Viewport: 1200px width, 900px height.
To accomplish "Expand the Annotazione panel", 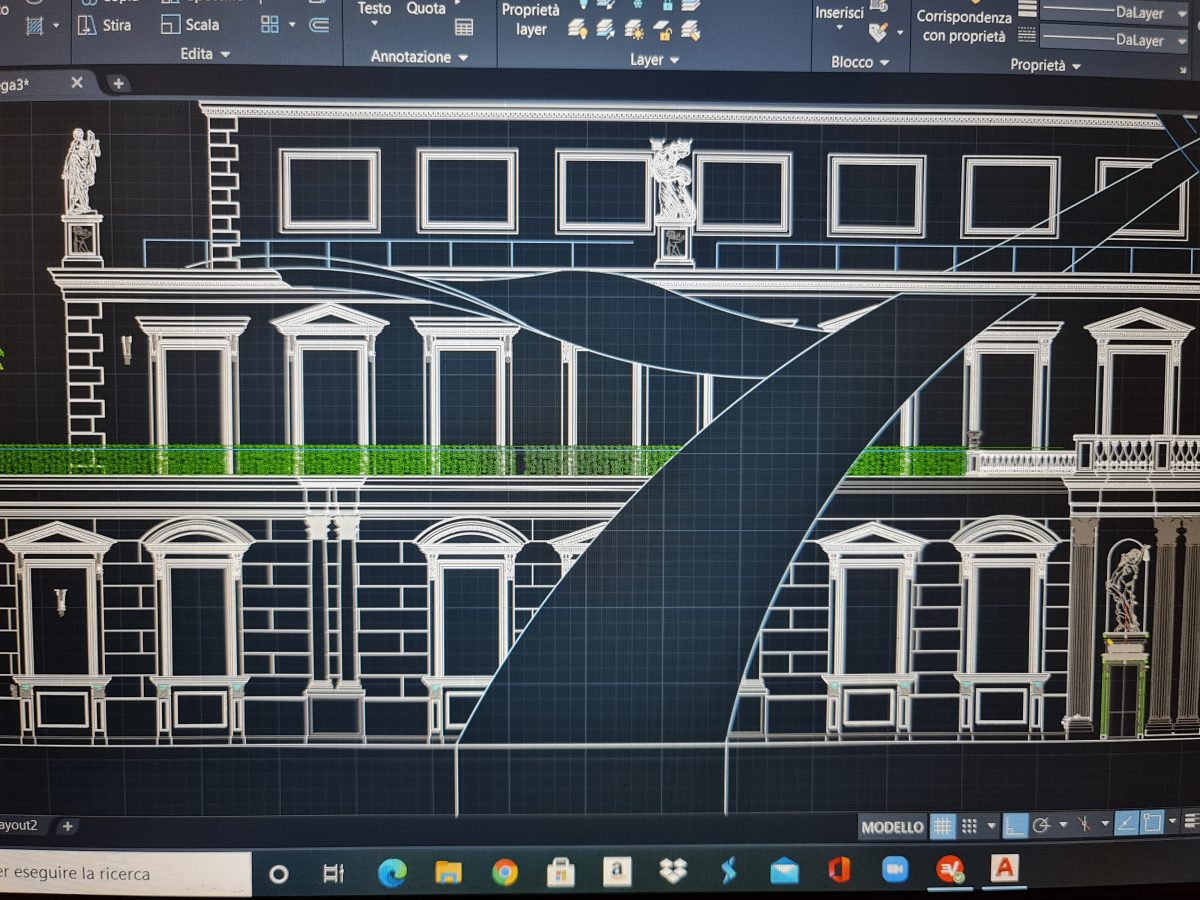I will (419, 57).
